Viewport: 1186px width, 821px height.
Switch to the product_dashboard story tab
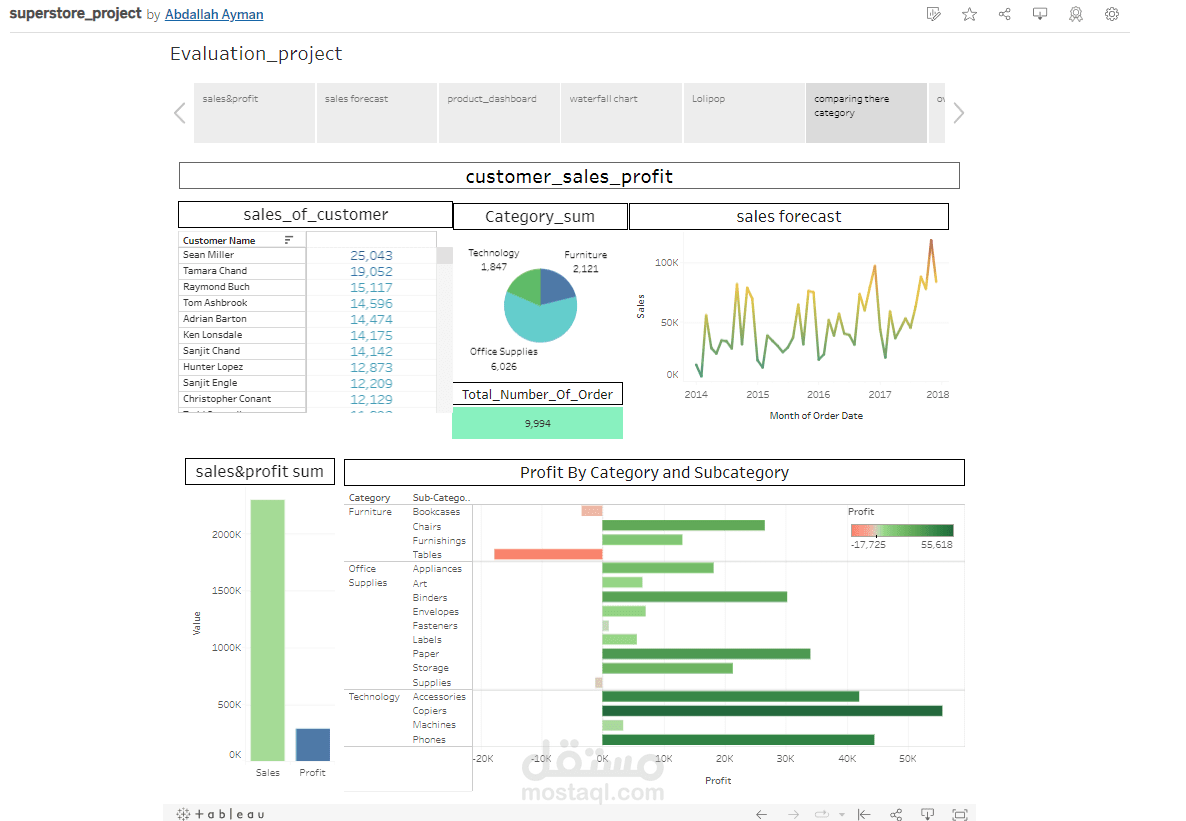click(499, 113)
